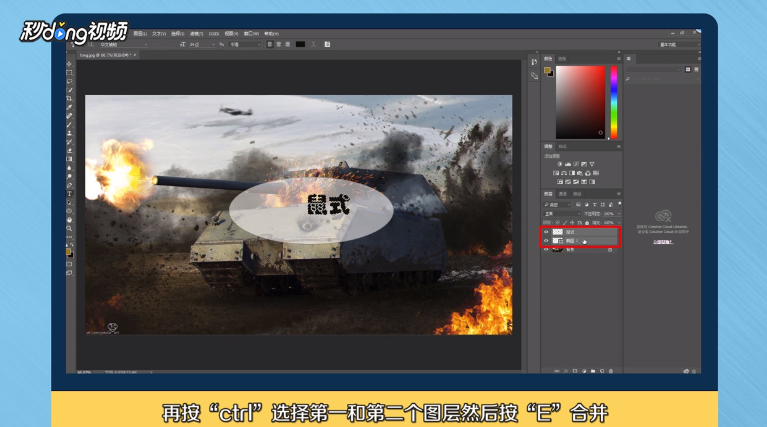Toggle visibility of the top text layer

click(x=546, y=232)
